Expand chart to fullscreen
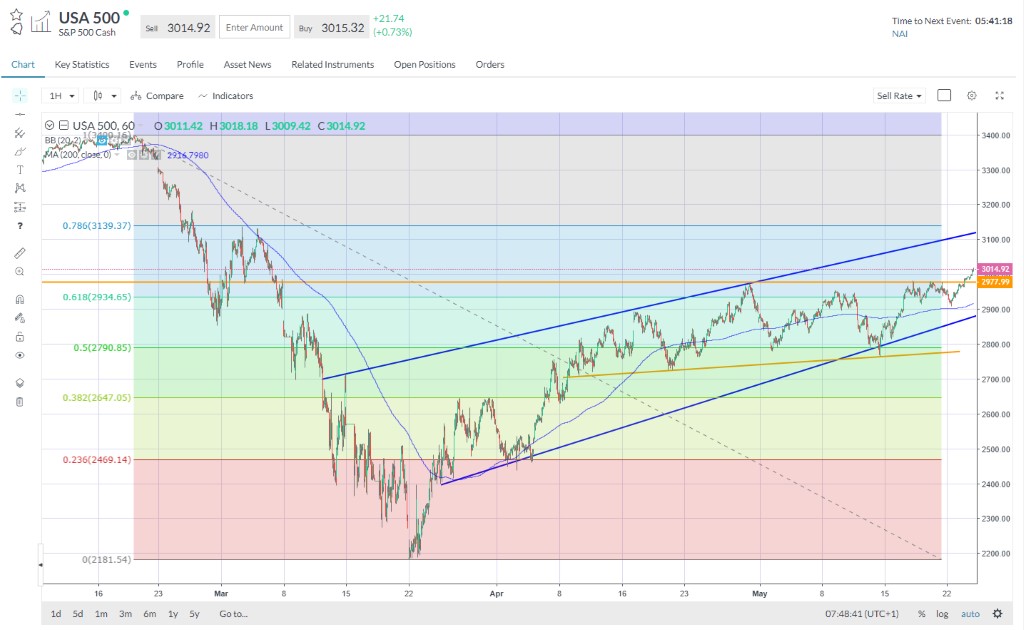Image resolution: width=1024 pixels, height=630 pixels. click(x=999, y=96)
